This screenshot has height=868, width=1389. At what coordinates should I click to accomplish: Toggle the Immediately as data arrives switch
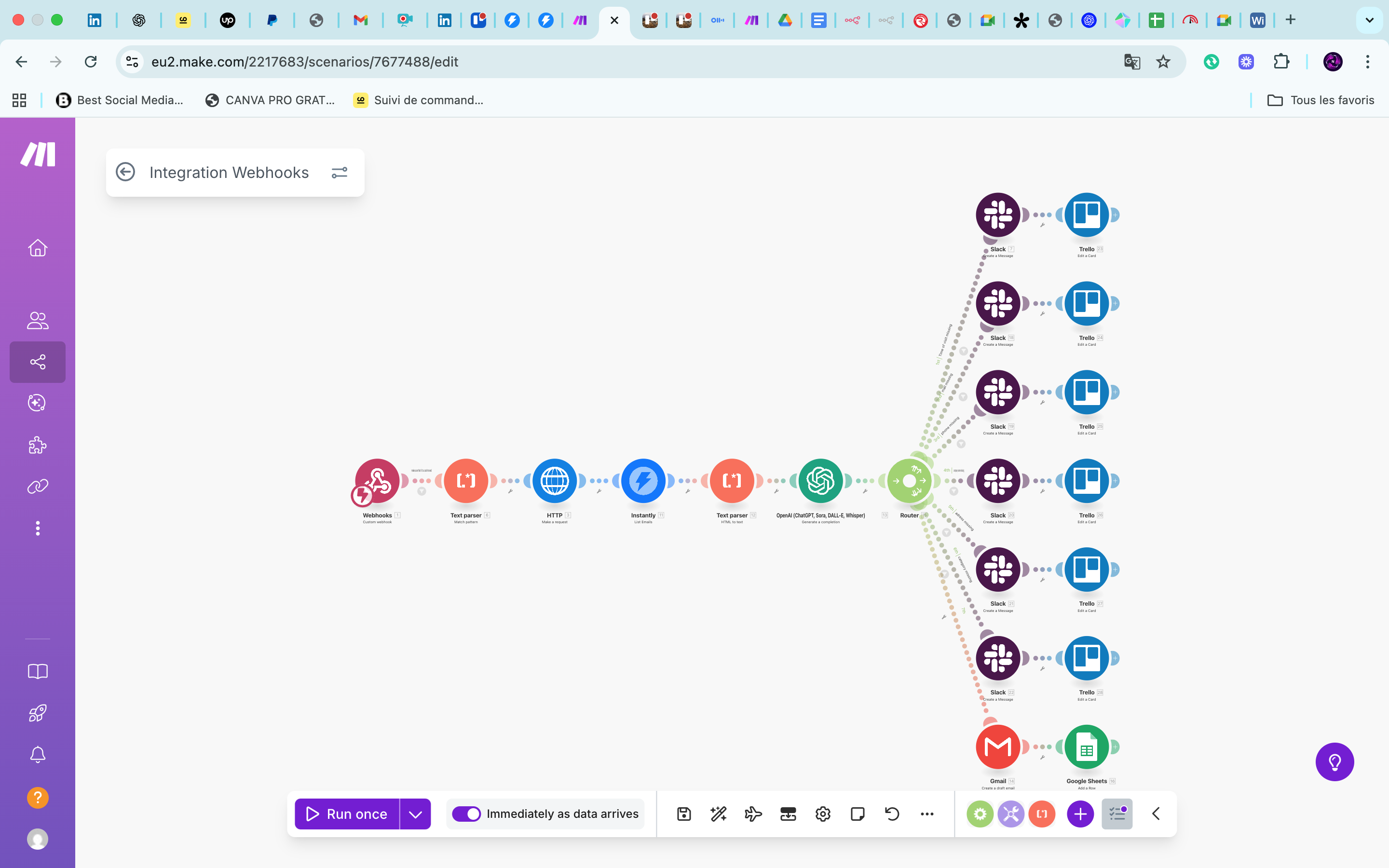point(466,814)
